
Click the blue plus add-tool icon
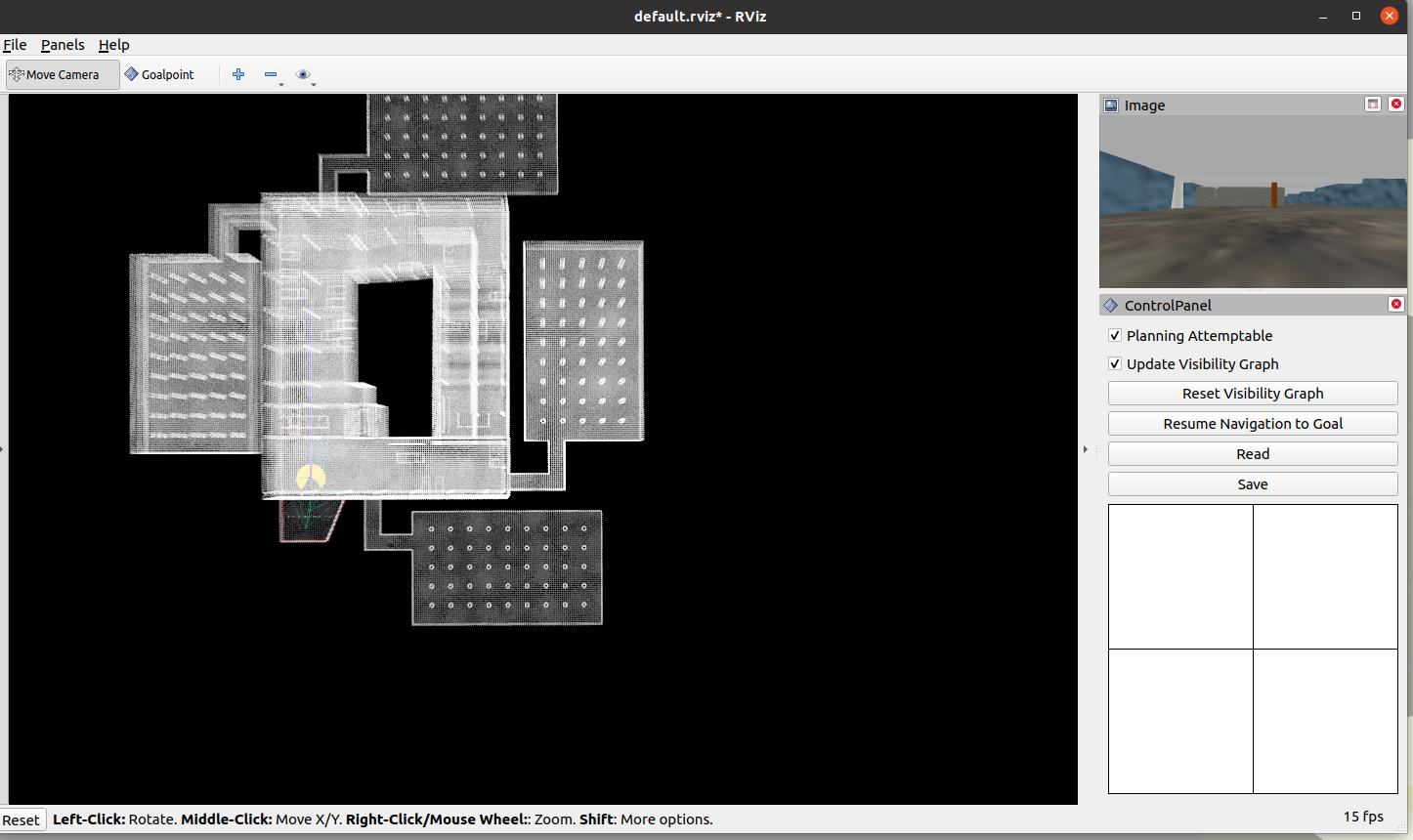238,74
